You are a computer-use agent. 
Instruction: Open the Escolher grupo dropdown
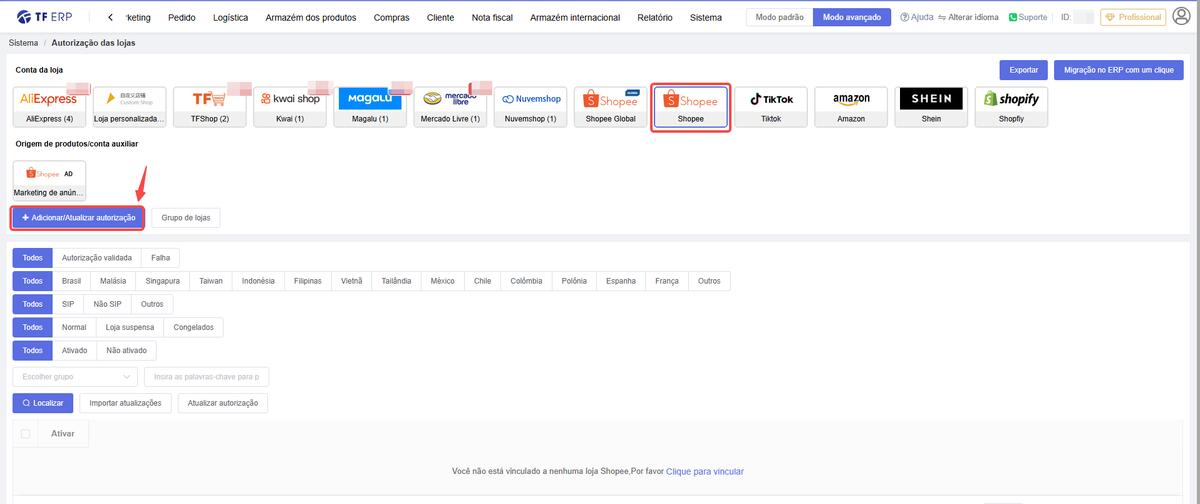pyautogui.click(x=75, y=377)
